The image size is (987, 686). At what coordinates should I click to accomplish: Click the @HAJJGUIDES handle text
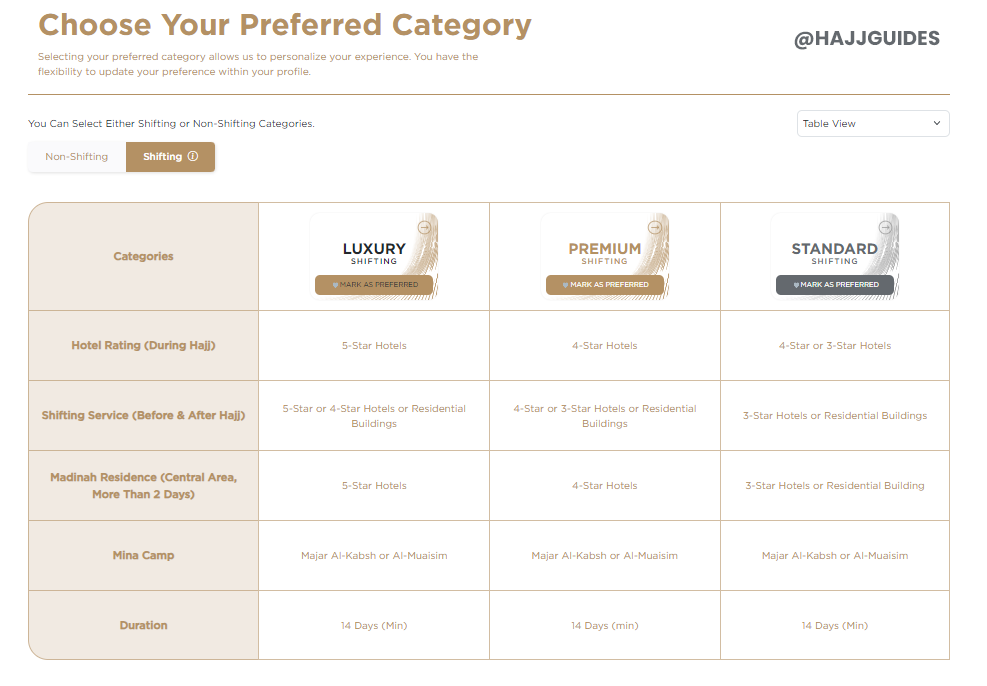[867, 40]
